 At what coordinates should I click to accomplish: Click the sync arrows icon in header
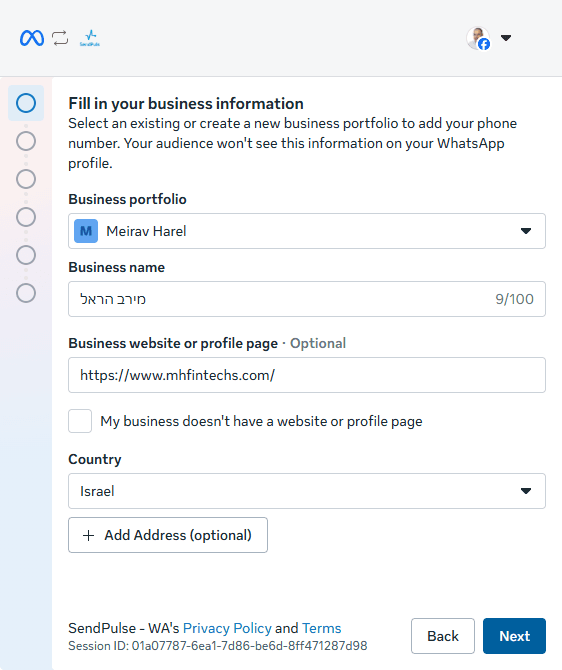pos(60,38)
